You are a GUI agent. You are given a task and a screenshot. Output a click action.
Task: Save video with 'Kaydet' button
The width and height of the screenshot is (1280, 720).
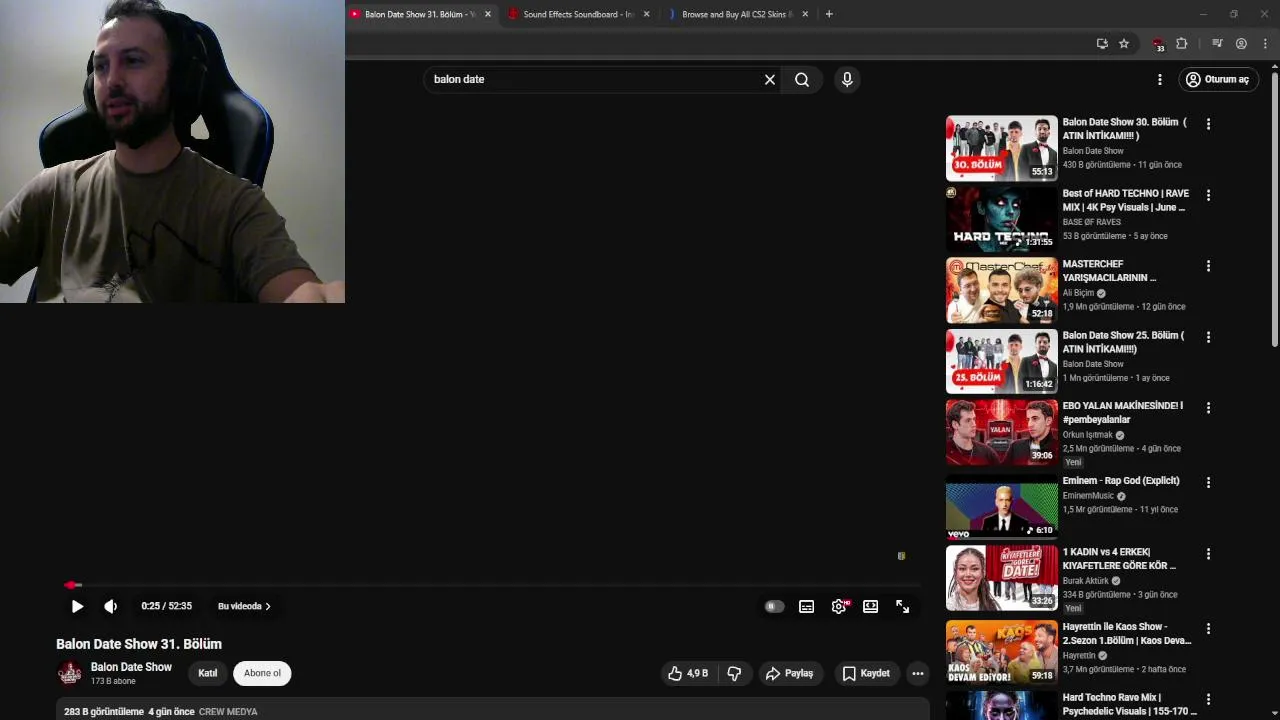tap(866, 673)
